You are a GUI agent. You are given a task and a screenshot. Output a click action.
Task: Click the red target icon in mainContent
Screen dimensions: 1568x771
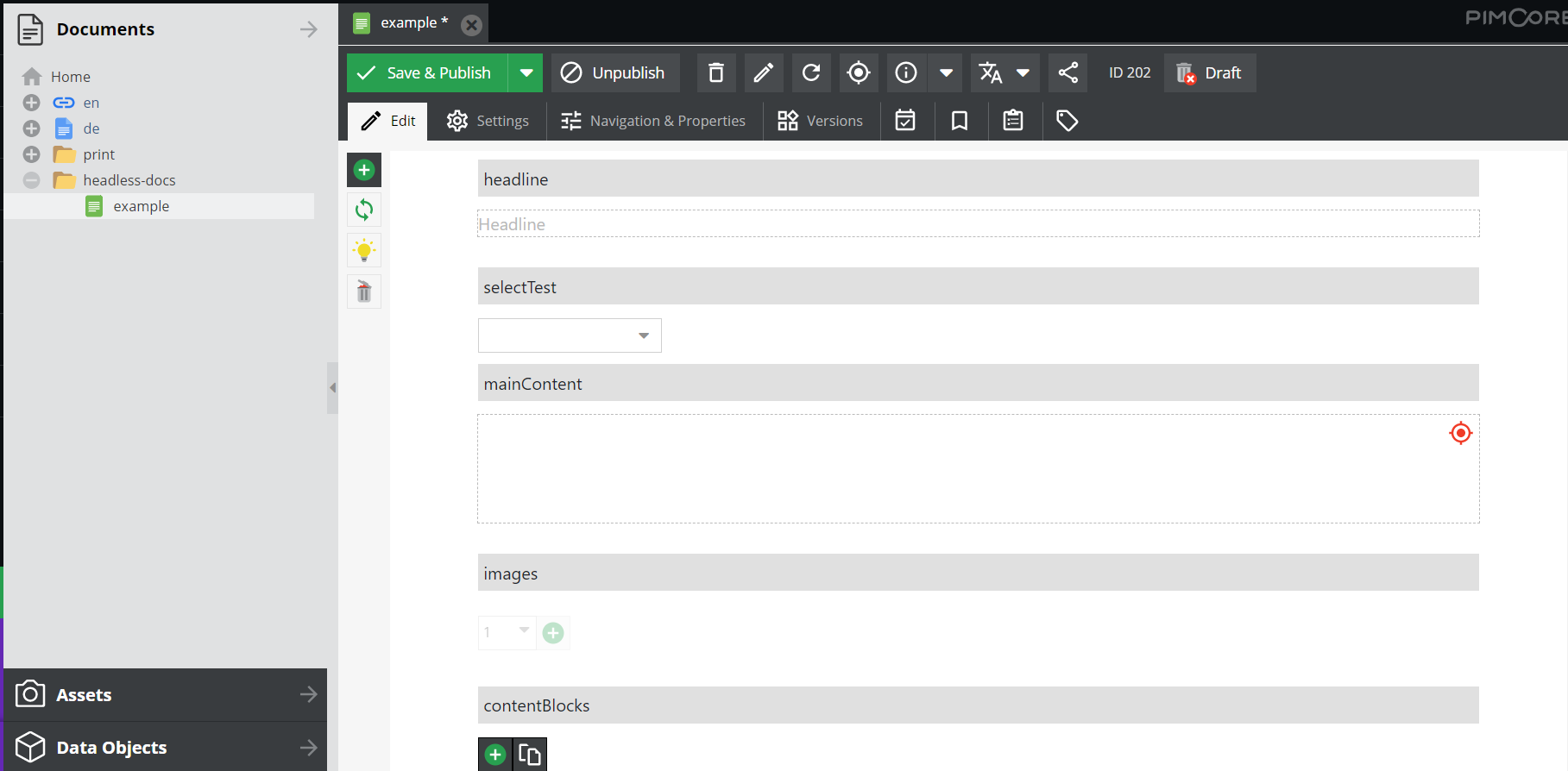click(x=1460, y=433)
